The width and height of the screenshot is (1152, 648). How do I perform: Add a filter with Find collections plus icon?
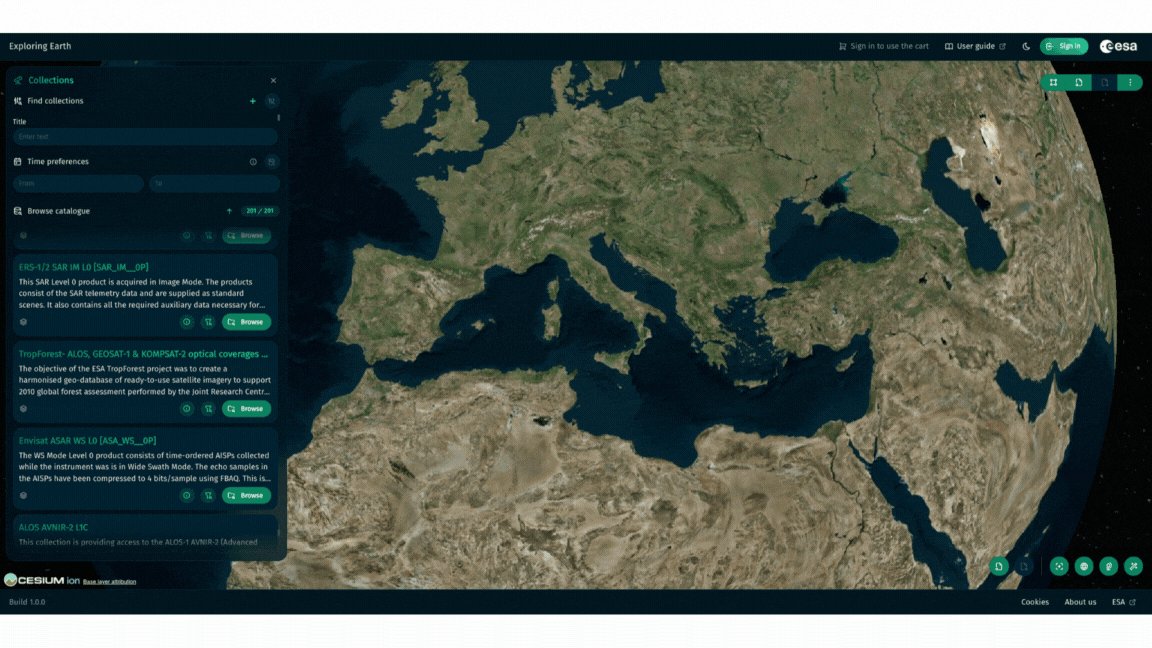[253, 101]
